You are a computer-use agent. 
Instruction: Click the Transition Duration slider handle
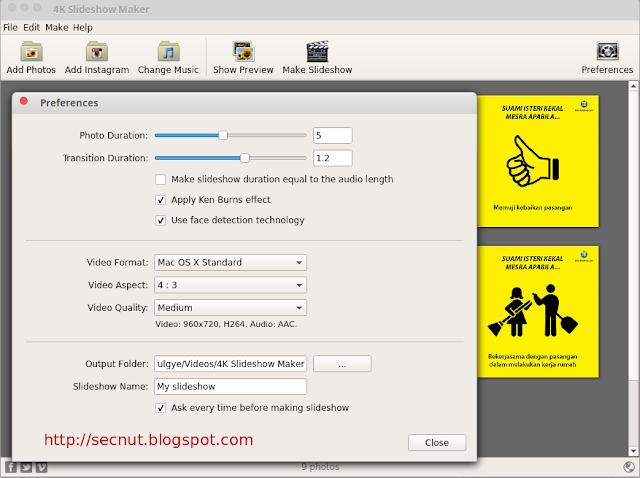tap(244, 158)
